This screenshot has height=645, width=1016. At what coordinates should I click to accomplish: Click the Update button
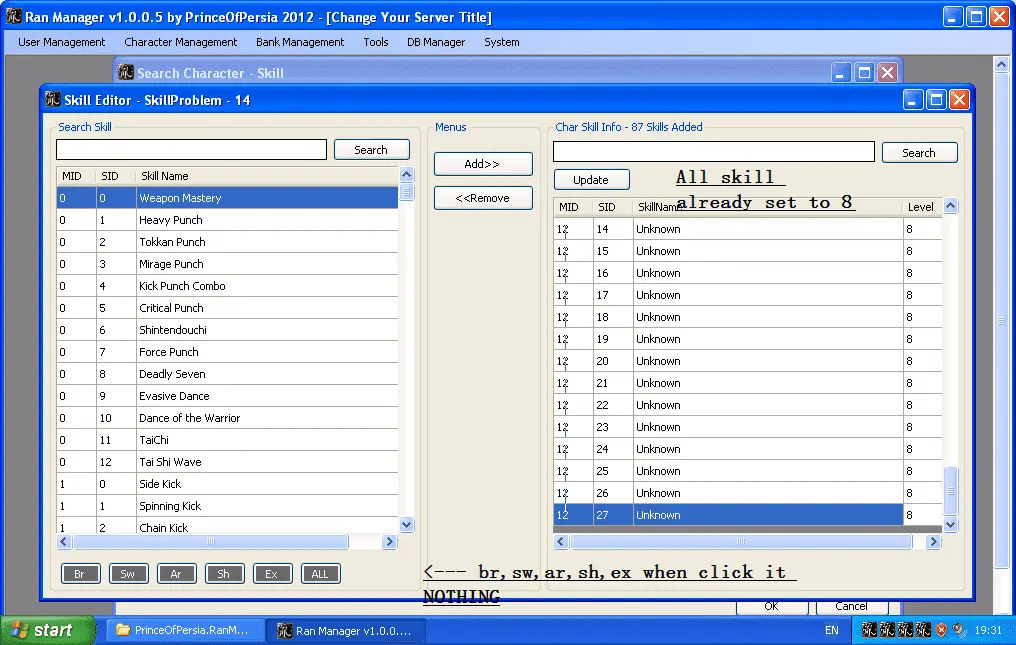point(592,180)
